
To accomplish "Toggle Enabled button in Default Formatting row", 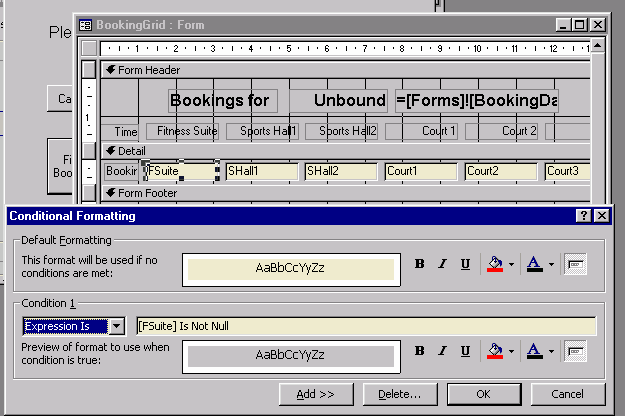I will (575, 264).
